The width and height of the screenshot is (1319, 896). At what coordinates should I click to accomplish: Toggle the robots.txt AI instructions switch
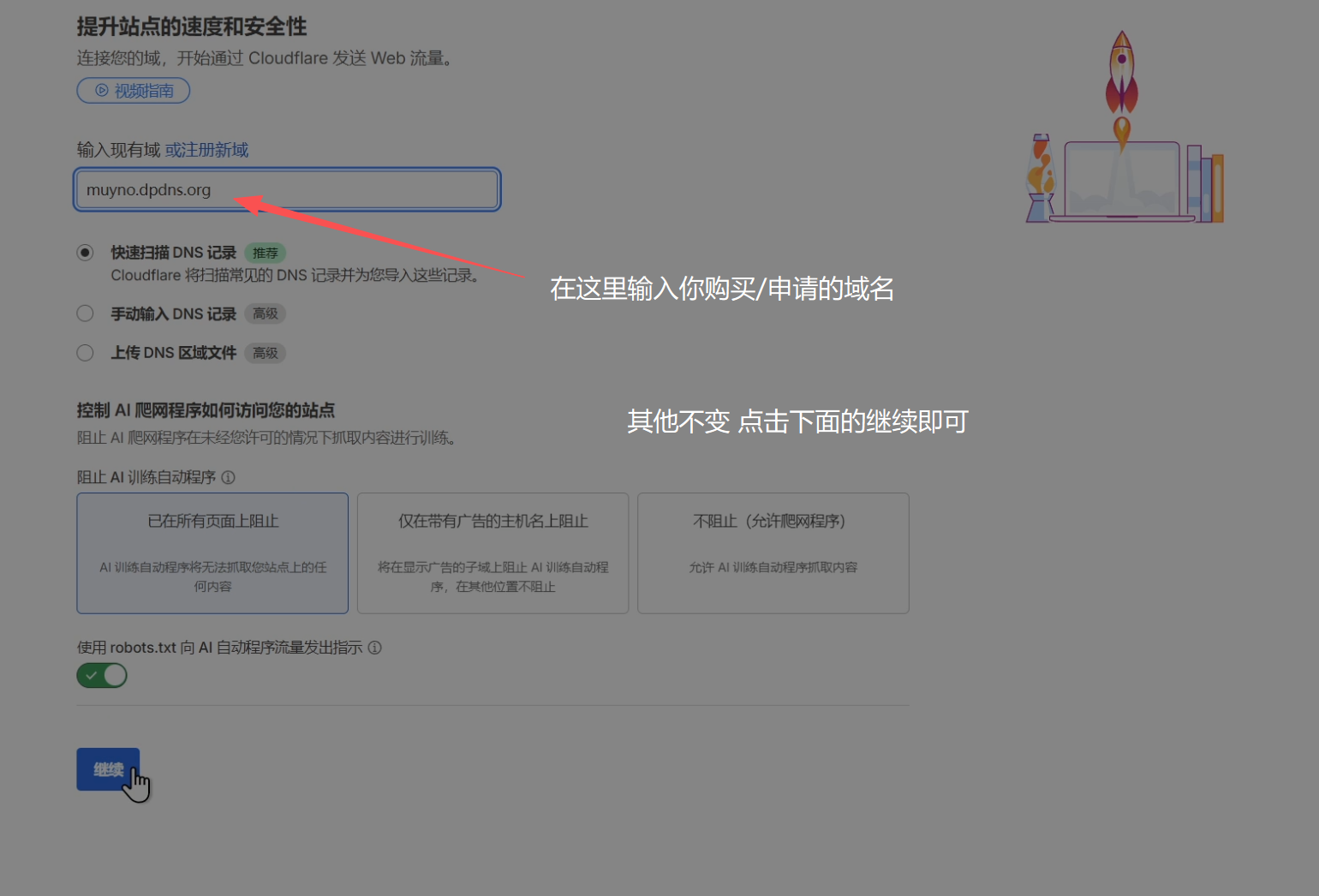tap(102, 676)
